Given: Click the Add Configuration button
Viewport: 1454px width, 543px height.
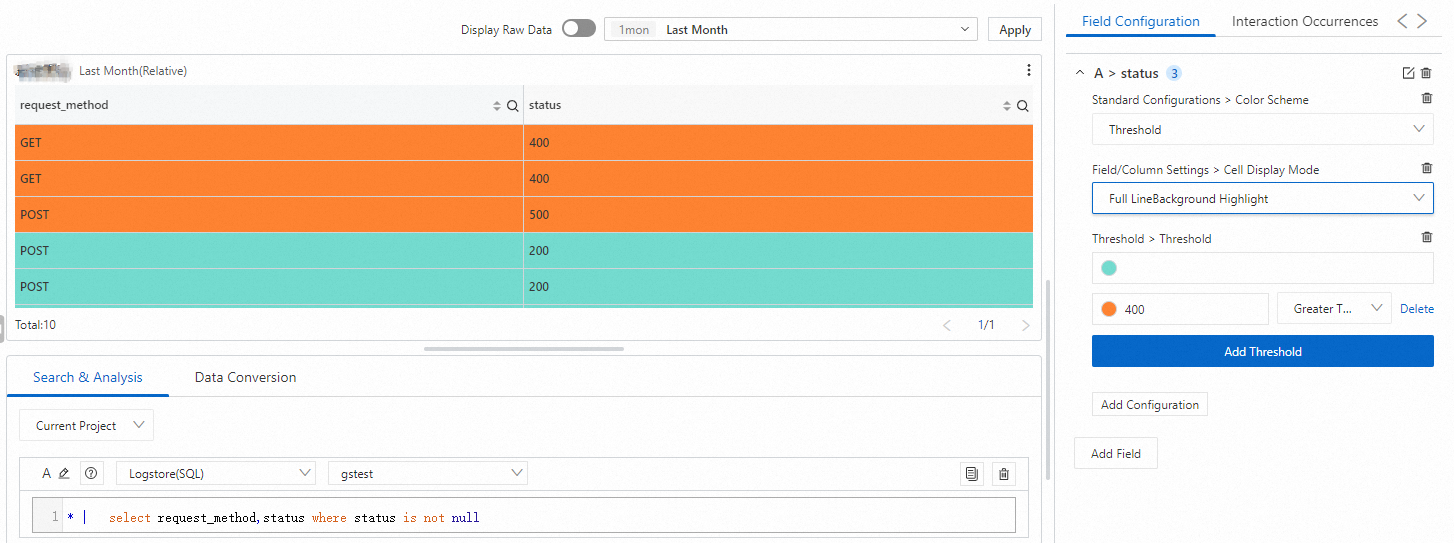Looking at the screenshot, I should point(1150,404).
